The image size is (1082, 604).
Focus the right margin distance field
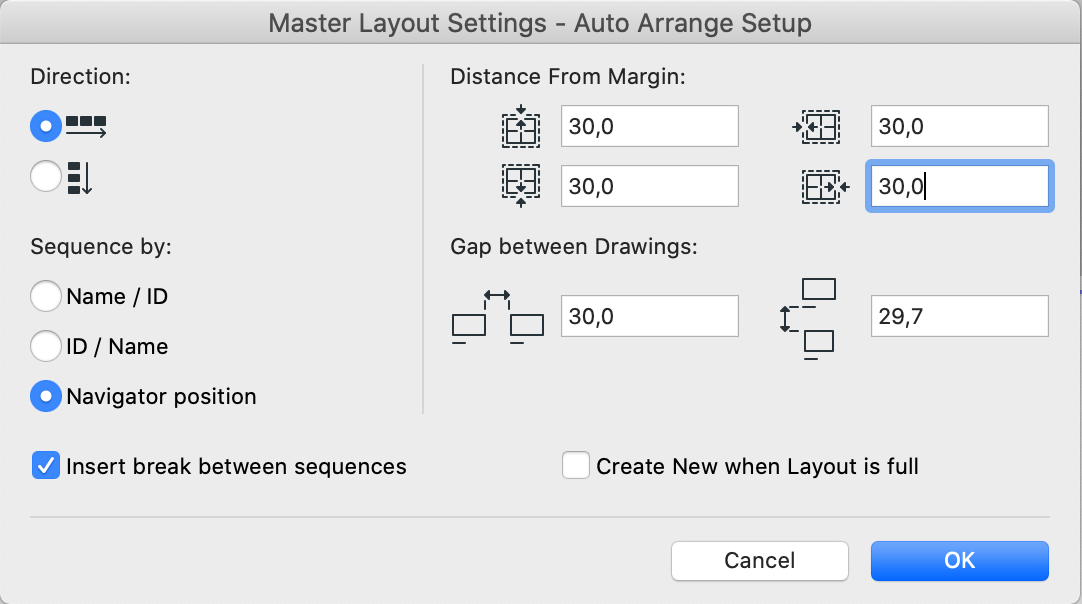tap(960, 186)
